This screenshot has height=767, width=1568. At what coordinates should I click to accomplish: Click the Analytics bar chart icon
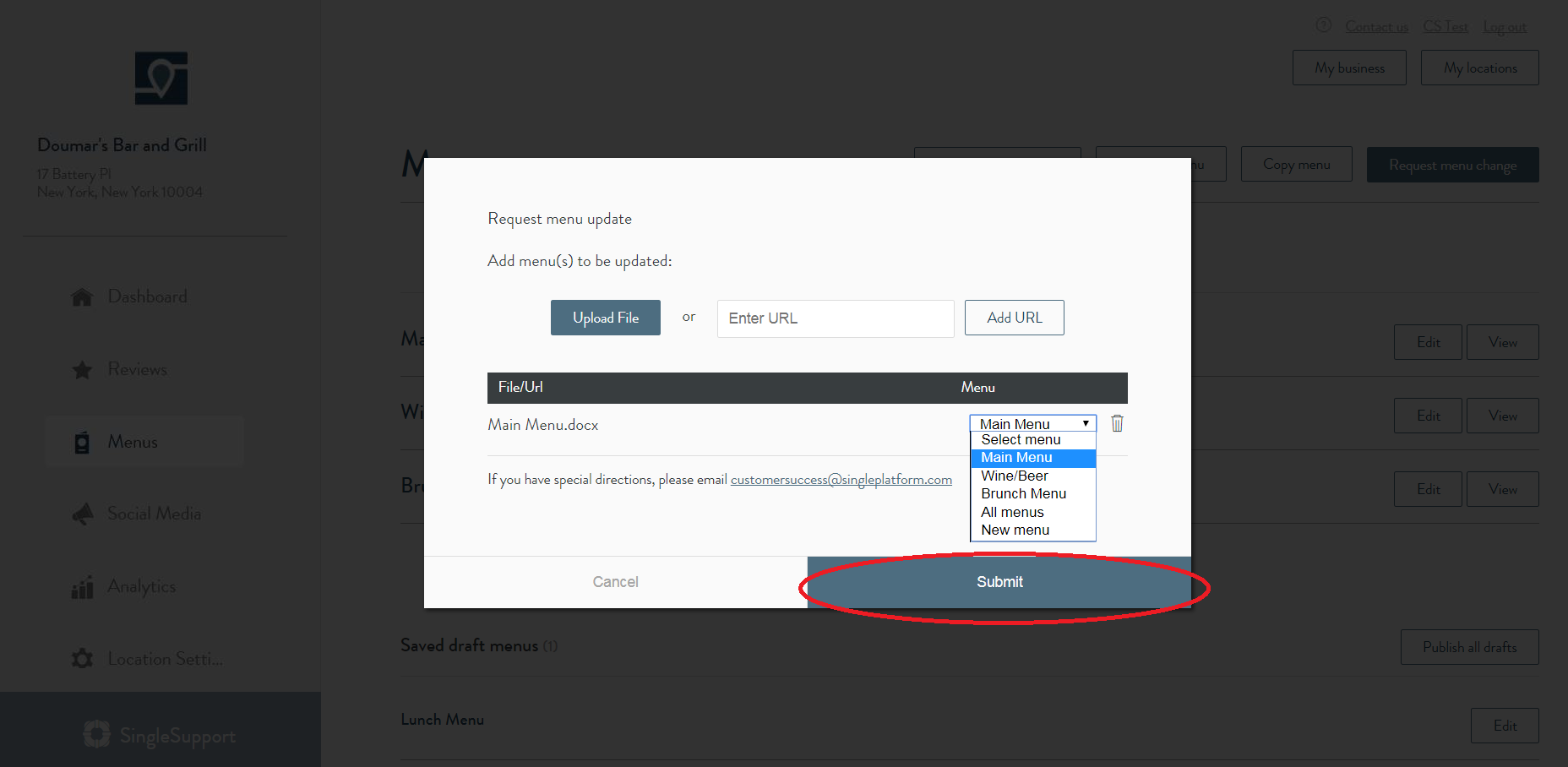tap(82, 587)
